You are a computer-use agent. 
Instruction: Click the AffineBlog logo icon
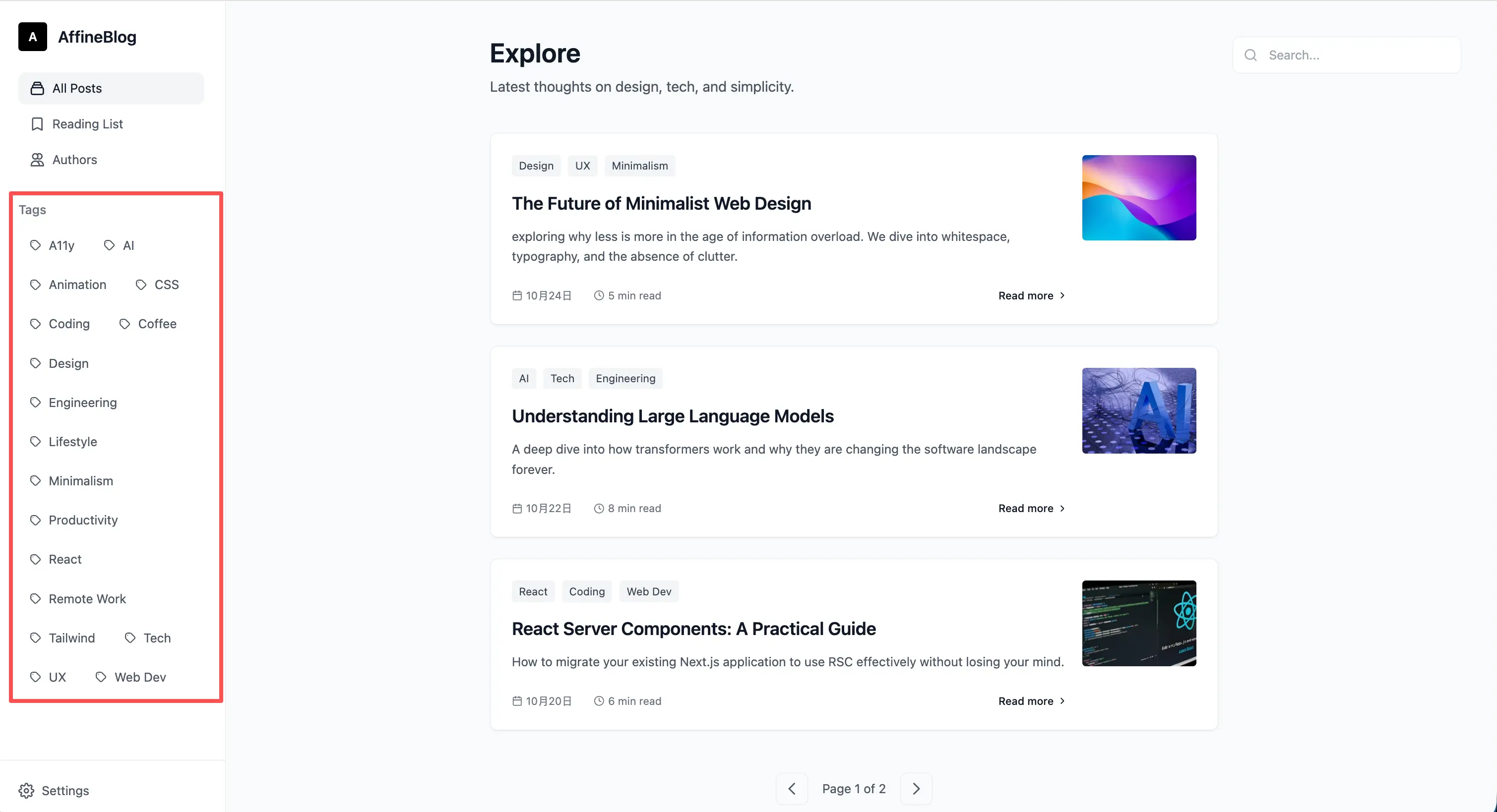(x=33, y=37)
